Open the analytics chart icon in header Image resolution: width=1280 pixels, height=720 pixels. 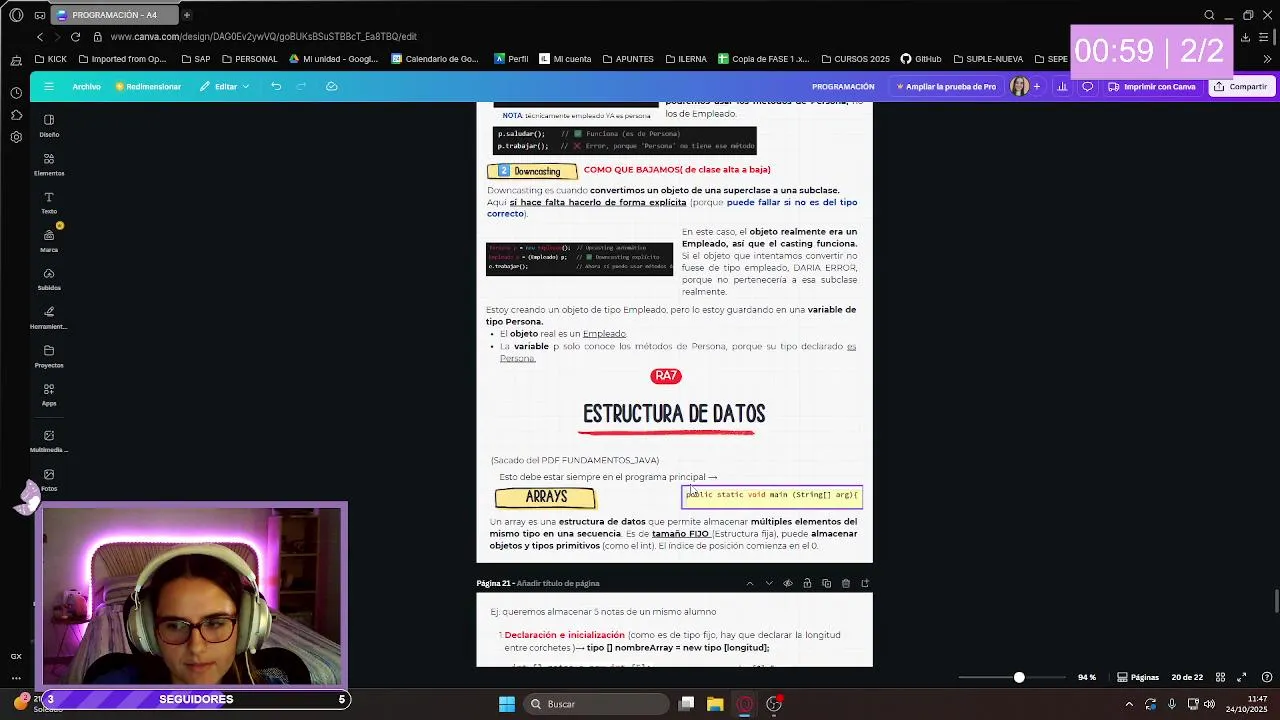[1062, 87]
